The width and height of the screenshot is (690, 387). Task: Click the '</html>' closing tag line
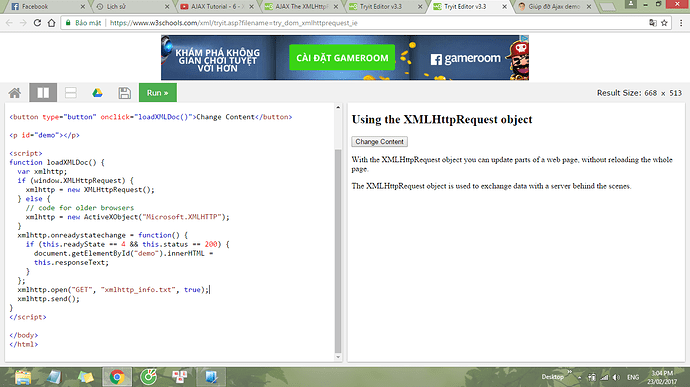click(x=24, y=344)
